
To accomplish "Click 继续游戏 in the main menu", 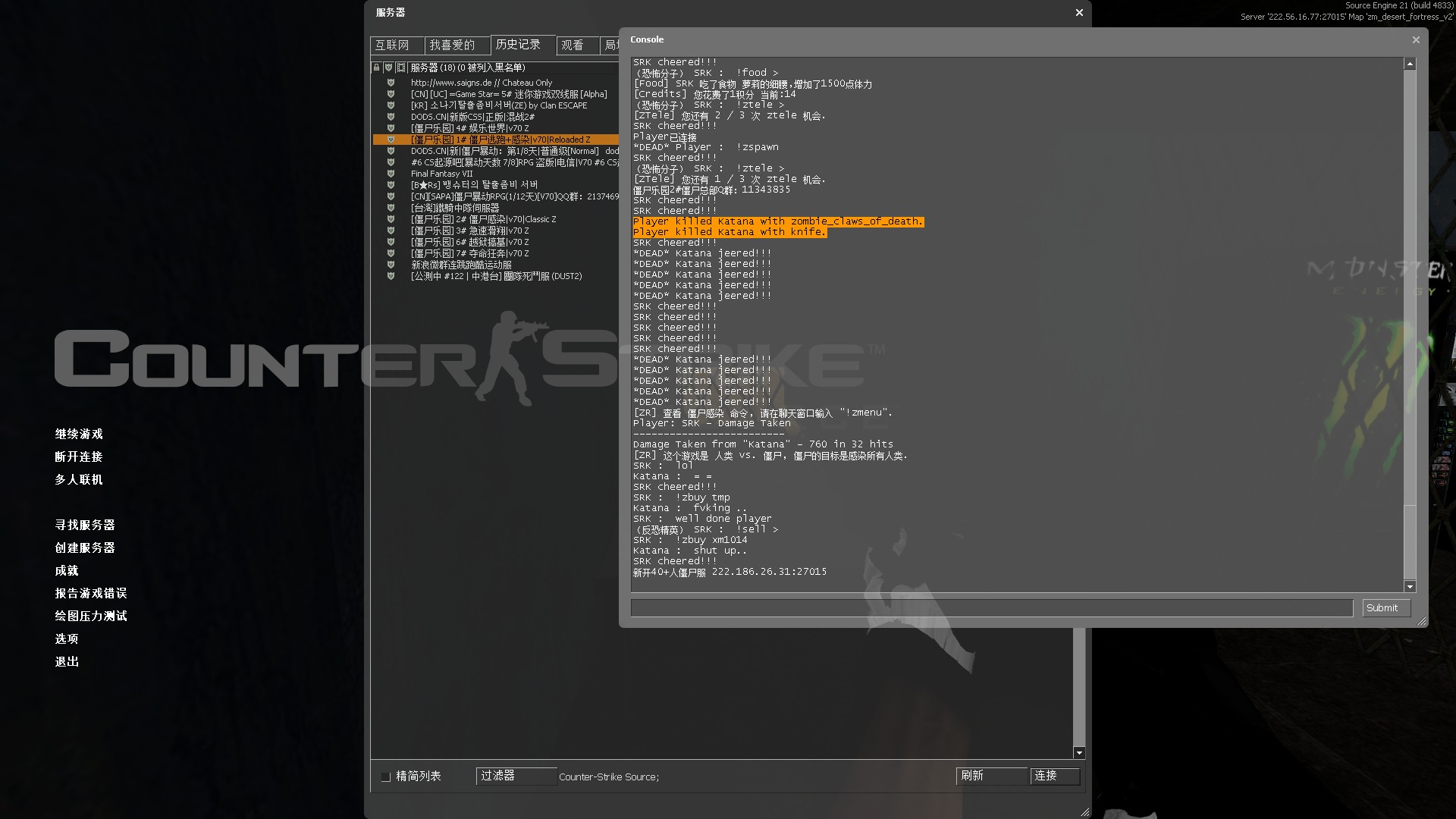I will pyautogui.click(x=79, y=434).
